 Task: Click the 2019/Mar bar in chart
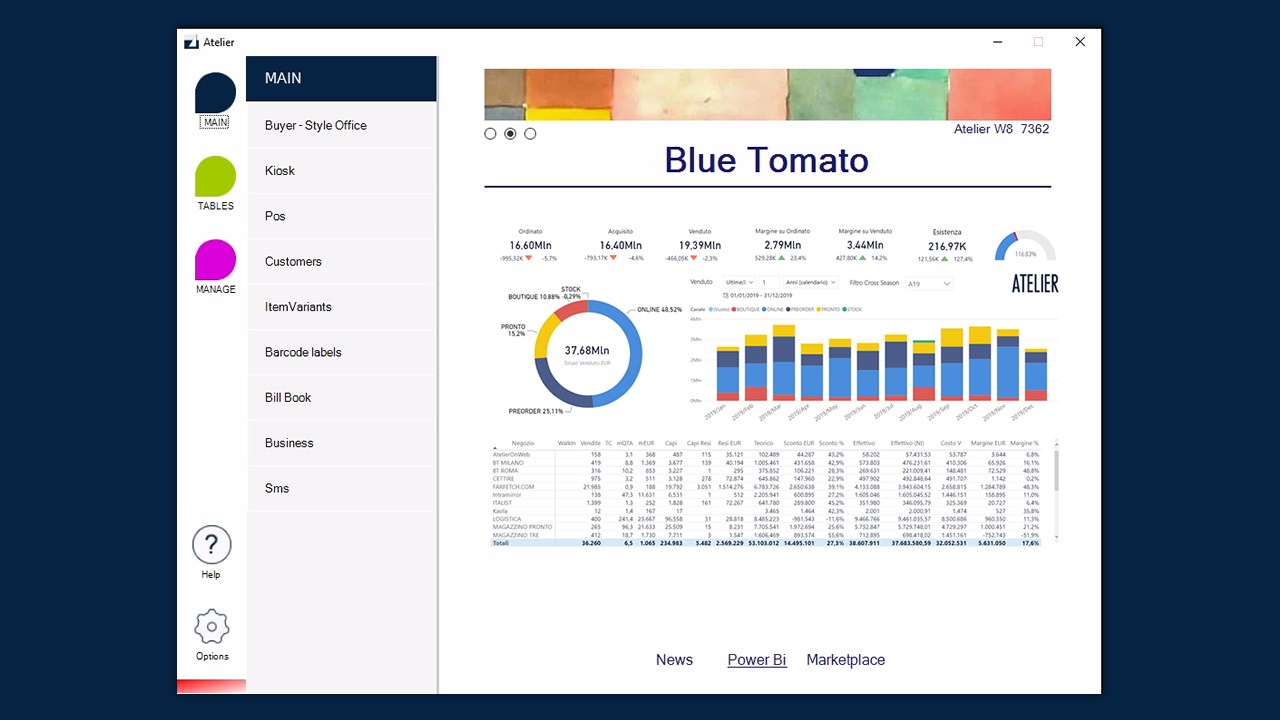(783, 362)
